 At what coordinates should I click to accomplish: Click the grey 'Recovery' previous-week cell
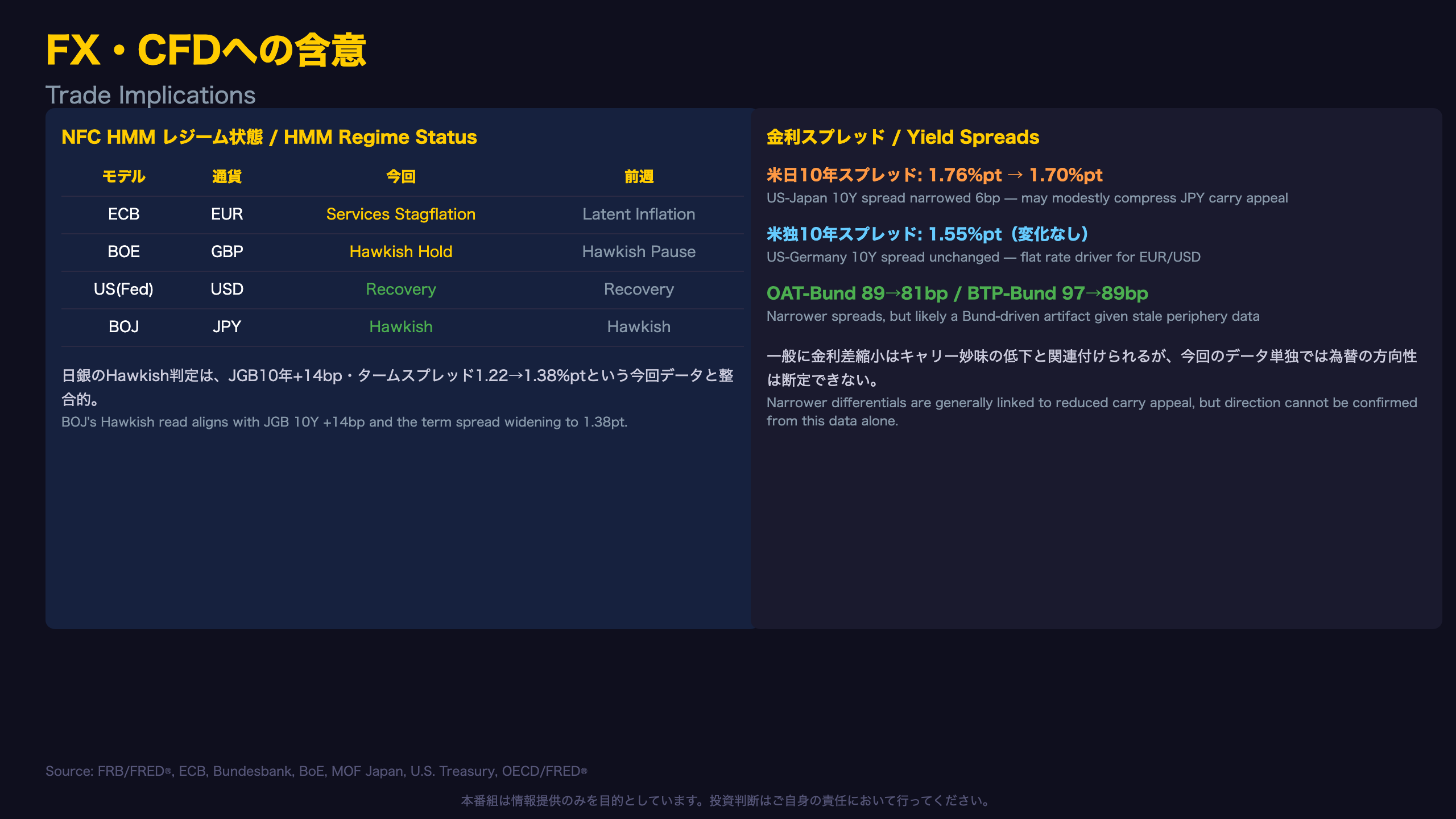[x=639, y=289]
